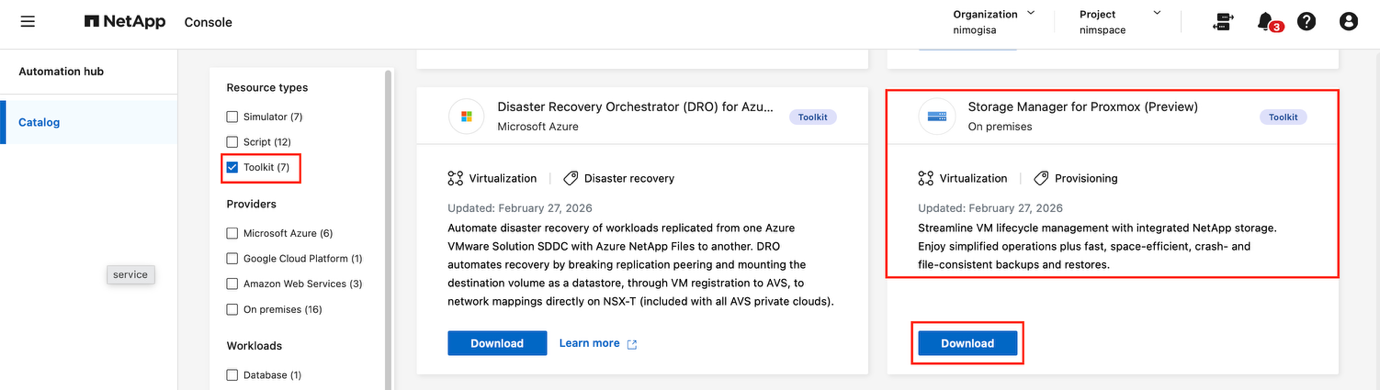Enable the Microsoft Azure (6) provider filter
The height and width of the screenshot is (390, 1380).
[232, 233]
